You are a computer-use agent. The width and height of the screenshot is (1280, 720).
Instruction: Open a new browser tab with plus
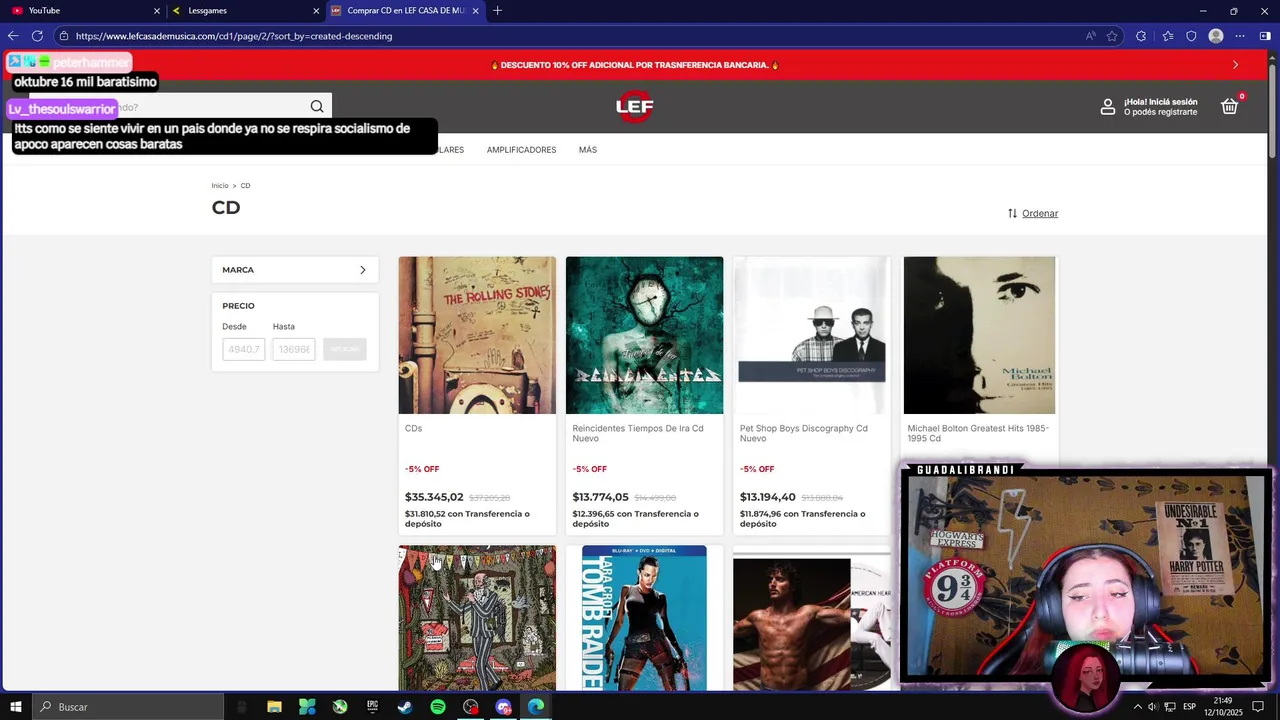(x=497, y=10)
